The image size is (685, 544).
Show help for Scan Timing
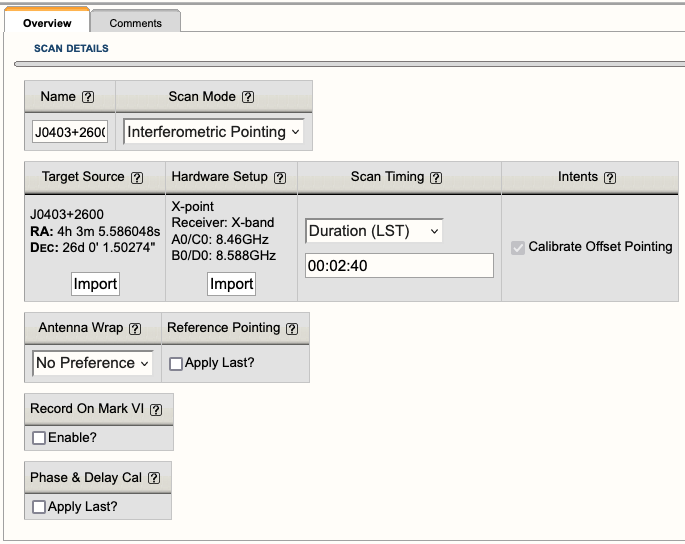(435, 177)
